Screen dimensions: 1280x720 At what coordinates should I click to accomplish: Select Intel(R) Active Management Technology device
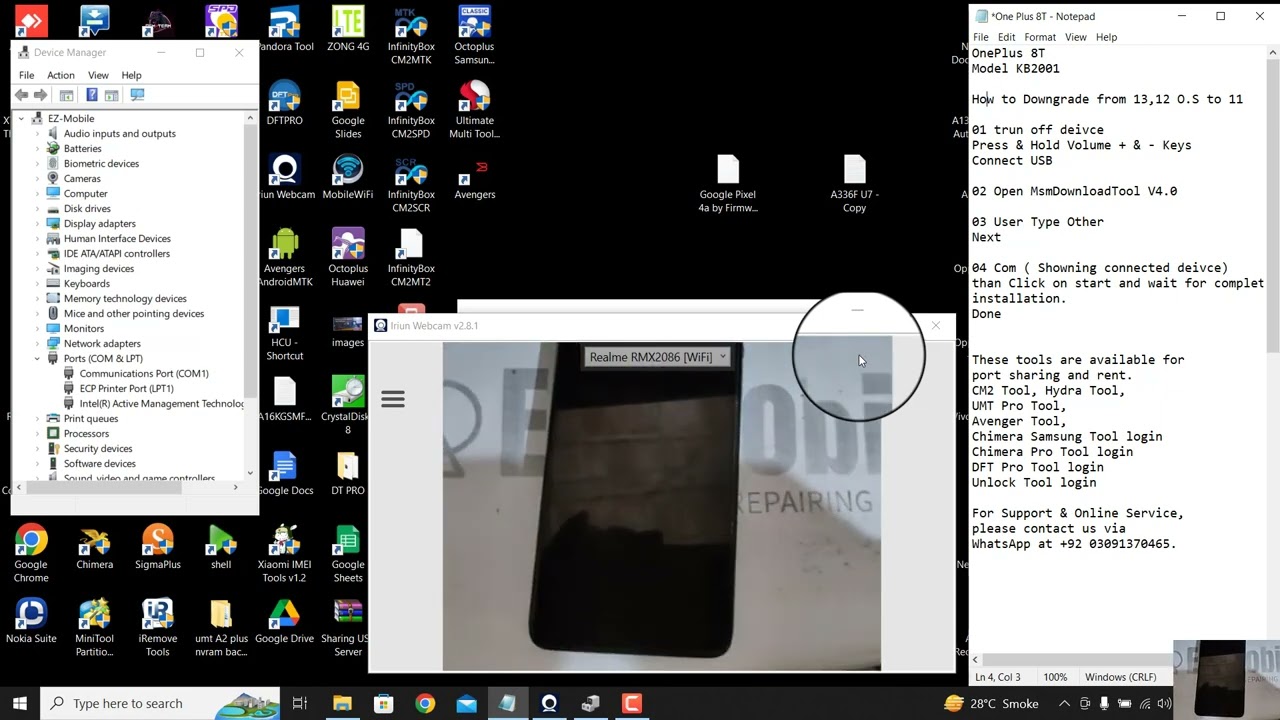point(153,403)
